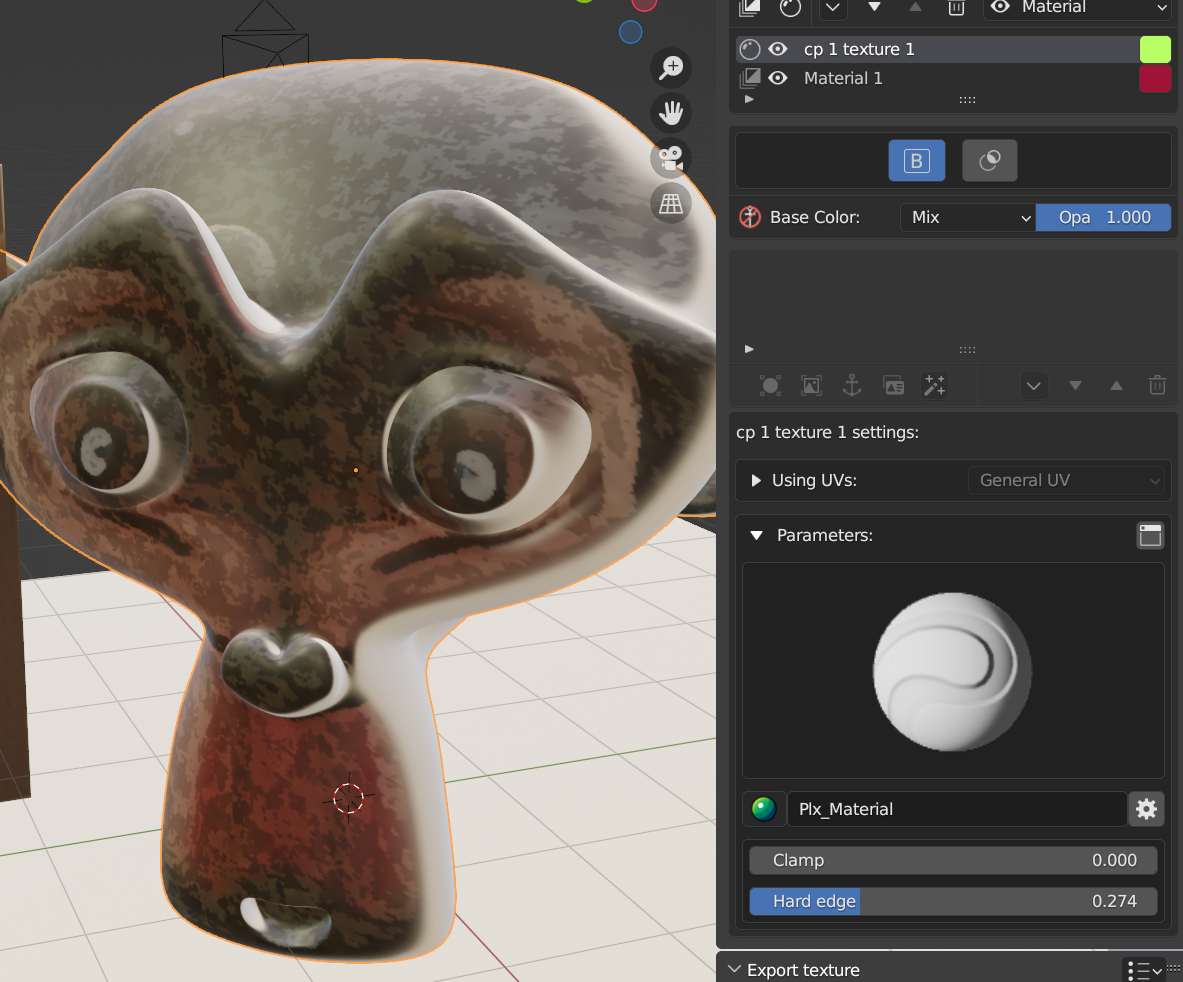Switch to the overlapping circles mask tab
The height and width of the screenshot is (982, 1183).
[989, 160]
